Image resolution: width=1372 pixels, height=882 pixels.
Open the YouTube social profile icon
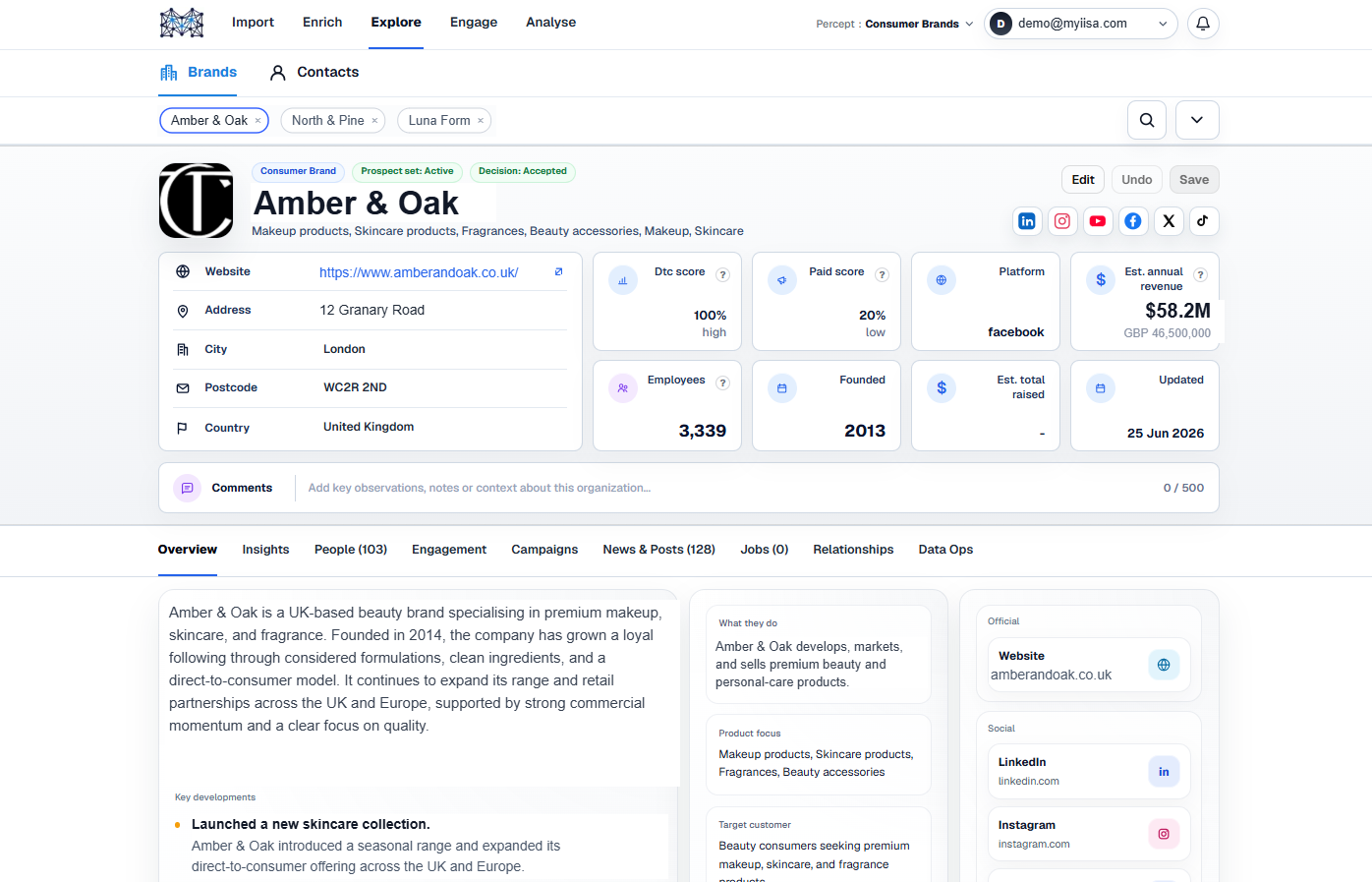[x=1098, y=221]
